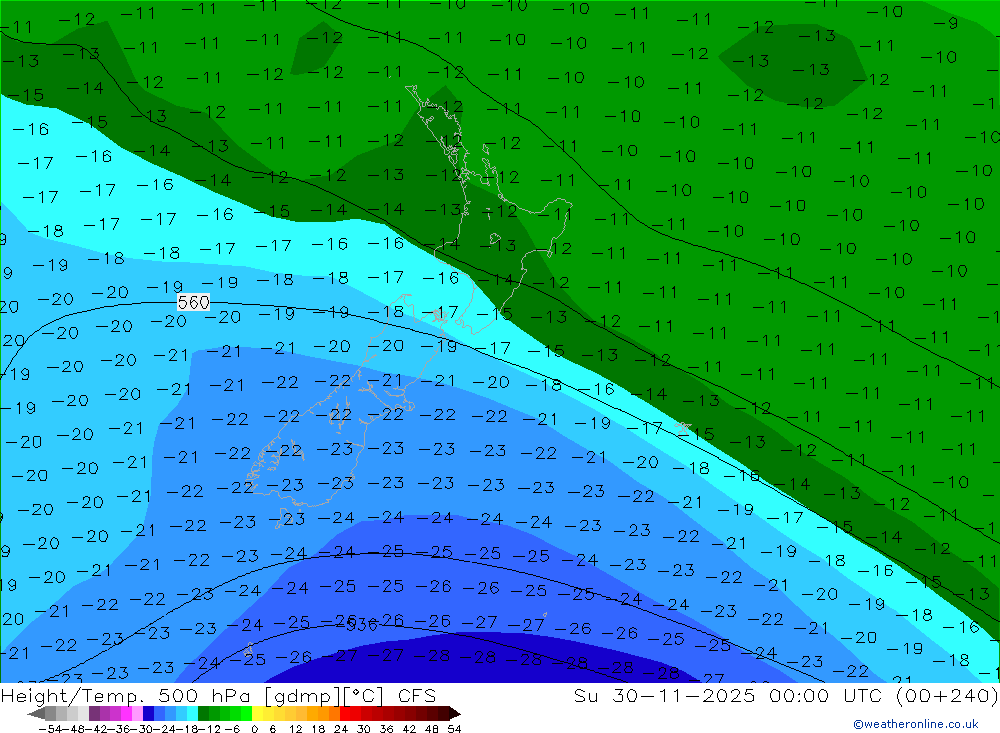Click the "54" legend scale label

click(x=454, y=729)
